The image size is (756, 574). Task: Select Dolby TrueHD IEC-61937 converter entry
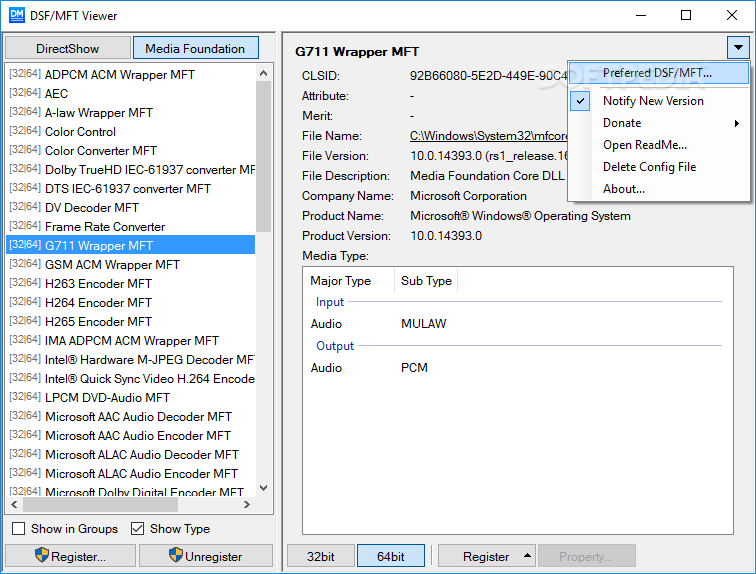[x=131, y=170]
